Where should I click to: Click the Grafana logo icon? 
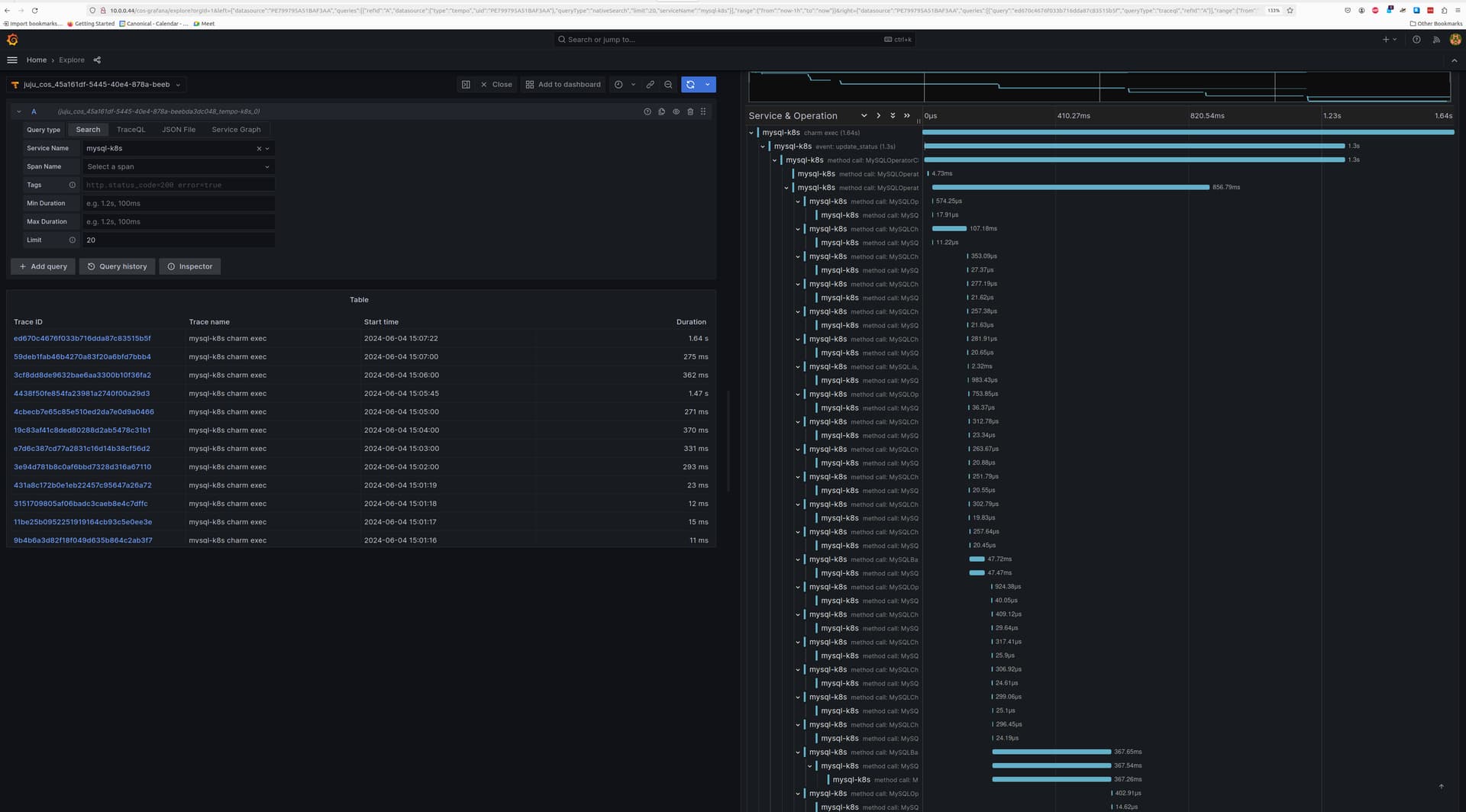click(12, 40)
